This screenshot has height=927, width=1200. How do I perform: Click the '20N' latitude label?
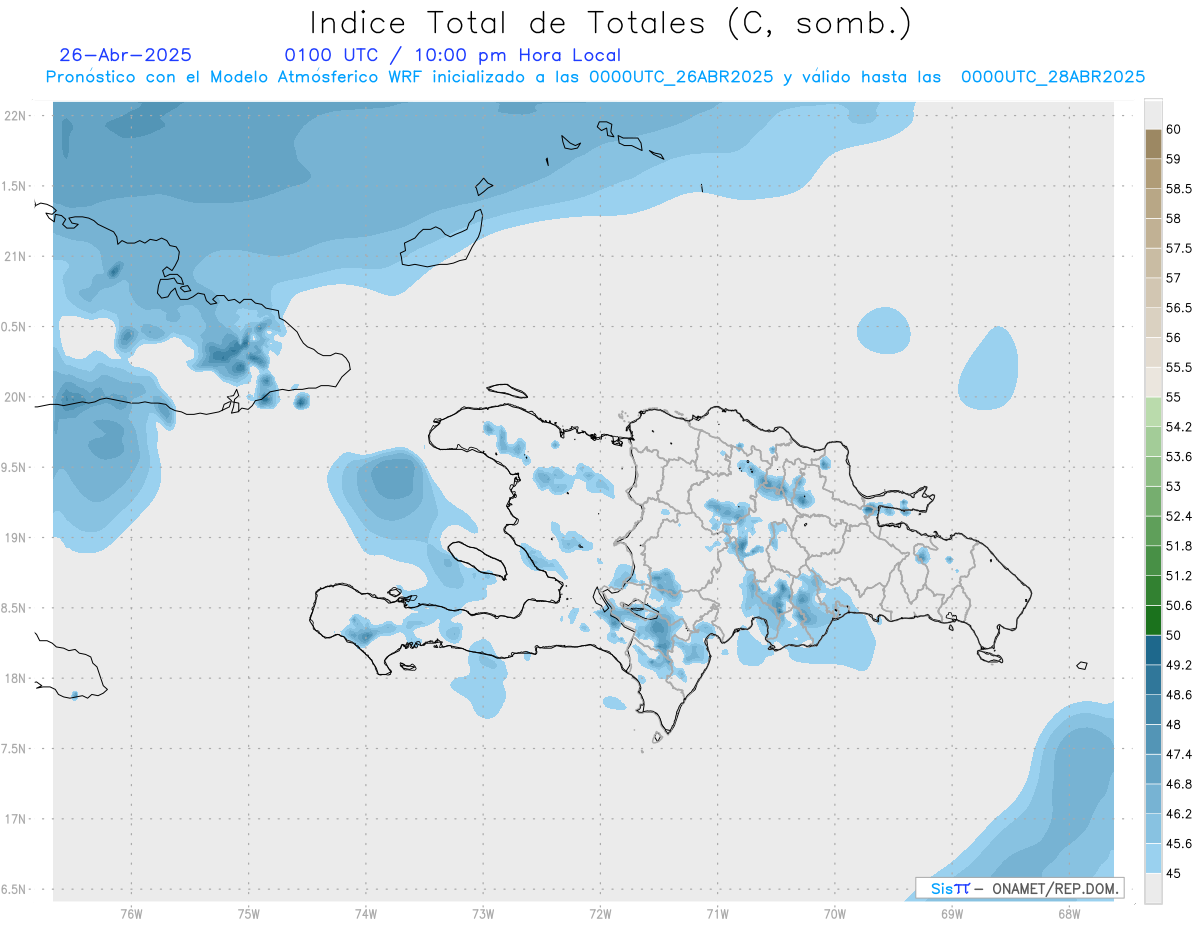(x=17, y=397)
